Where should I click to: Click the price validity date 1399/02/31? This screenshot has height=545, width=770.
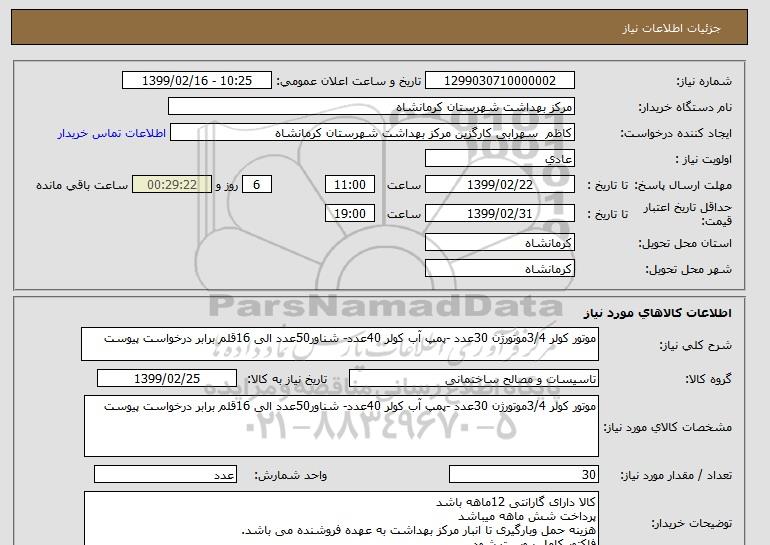(x=499, y=214)
